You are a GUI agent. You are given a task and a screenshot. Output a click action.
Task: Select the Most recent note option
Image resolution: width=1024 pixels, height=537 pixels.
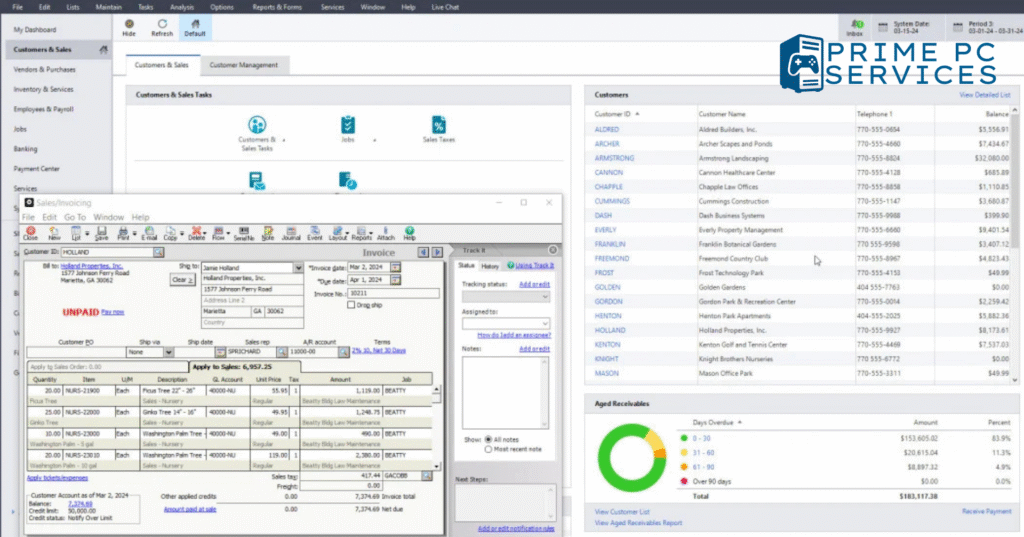click(488, 449)
